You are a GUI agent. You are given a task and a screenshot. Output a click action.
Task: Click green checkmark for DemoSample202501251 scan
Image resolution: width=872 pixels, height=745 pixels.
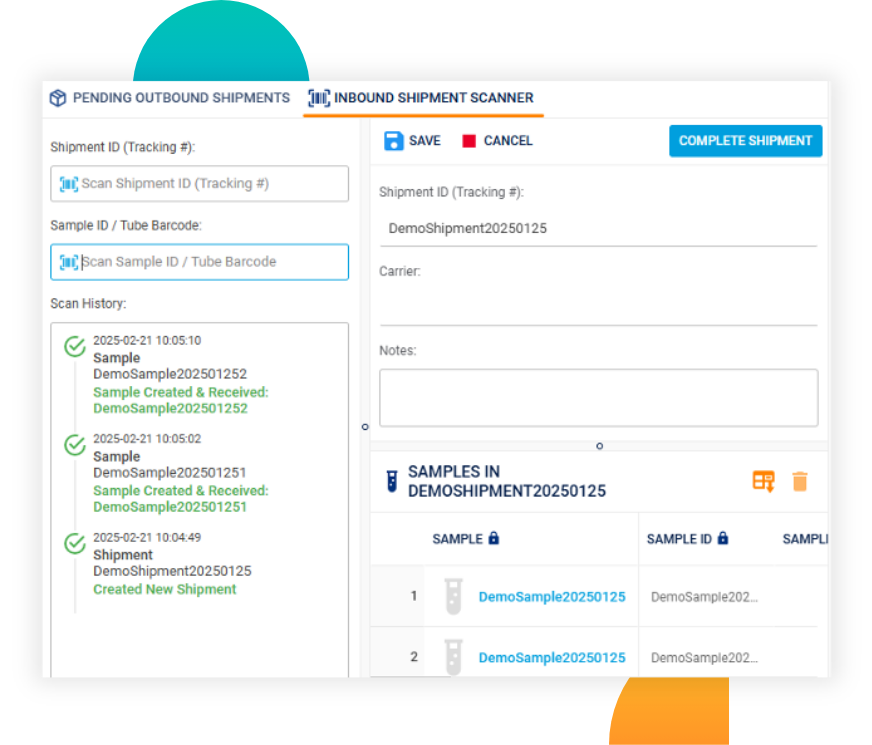coord(75,445)
